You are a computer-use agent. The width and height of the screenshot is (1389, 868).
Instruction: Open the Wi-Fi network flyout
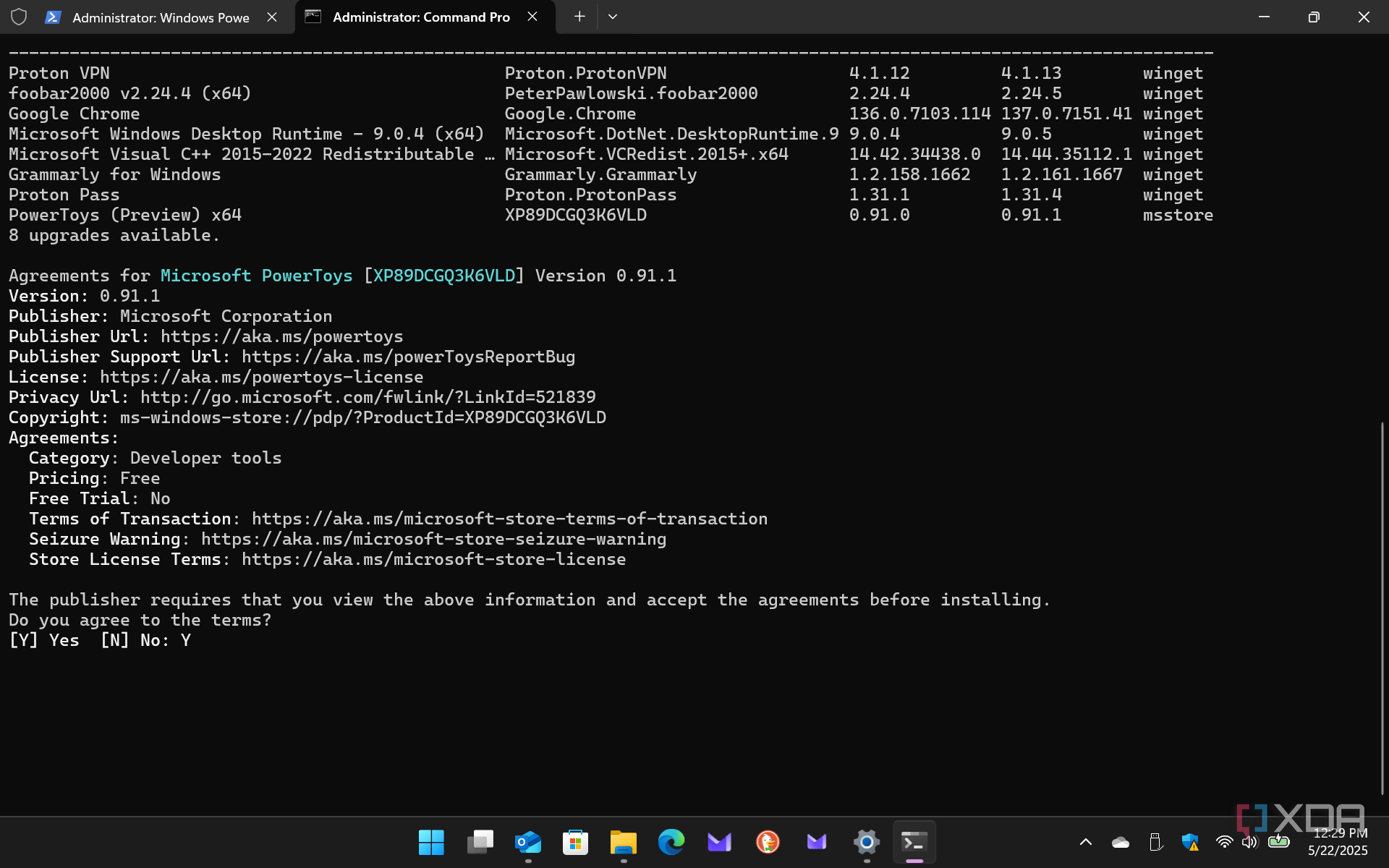(x=1224, y=842)
